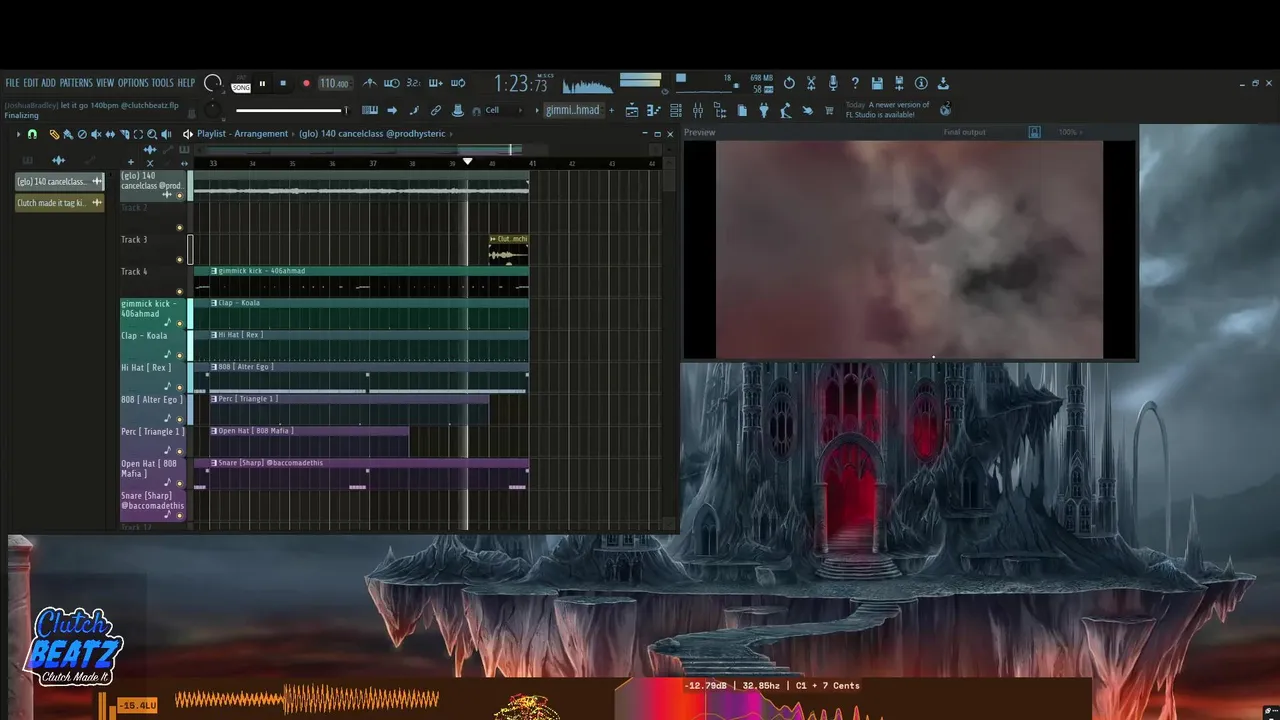Select the Playlist delete tool
The image size is (1280, 720).
point(82,134)
